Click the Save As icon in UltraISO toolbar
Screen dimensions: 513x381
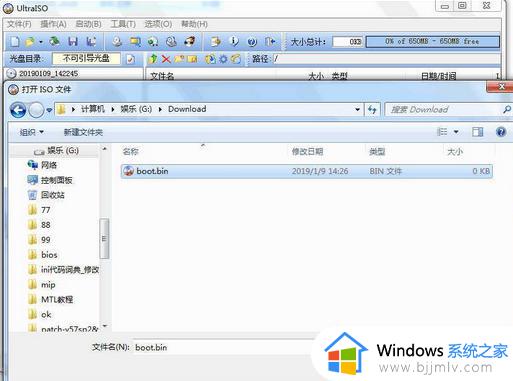click(91, 42)
